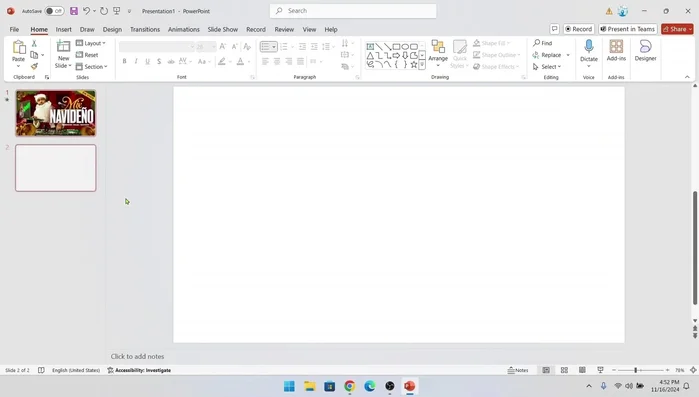Reset the slide layout
This screenshot has height=397, width=699.
[87, 55]
